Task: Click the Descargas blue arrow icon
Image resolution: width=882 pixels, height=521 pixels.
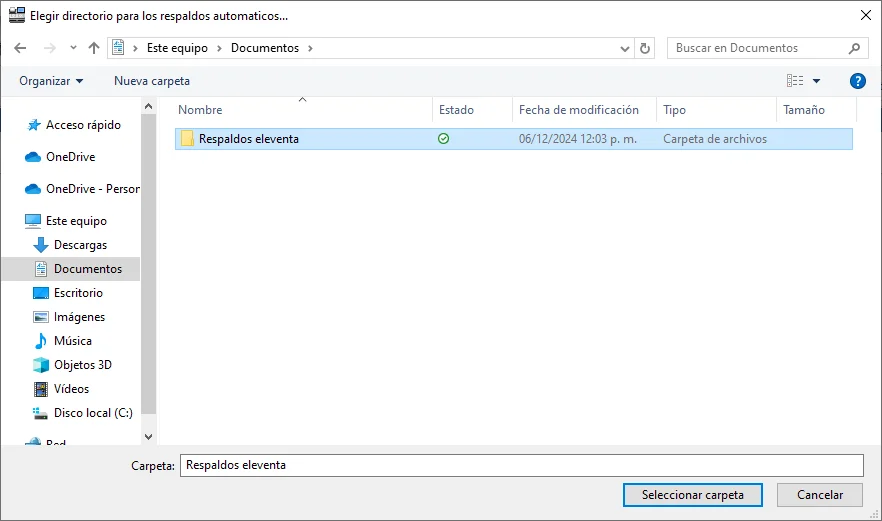Action: [40, 245]
